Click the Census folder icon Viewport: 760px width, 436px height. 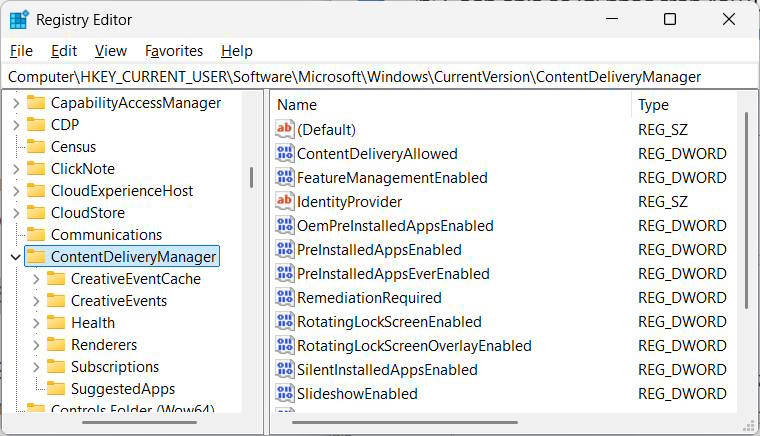[x=37, y=147]
